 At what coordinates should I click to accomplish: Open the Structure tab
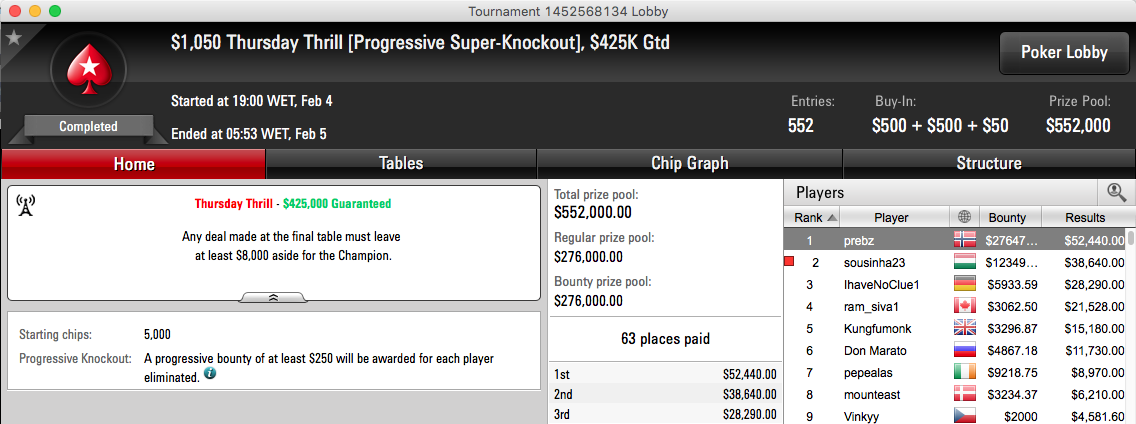pos(989,164)
